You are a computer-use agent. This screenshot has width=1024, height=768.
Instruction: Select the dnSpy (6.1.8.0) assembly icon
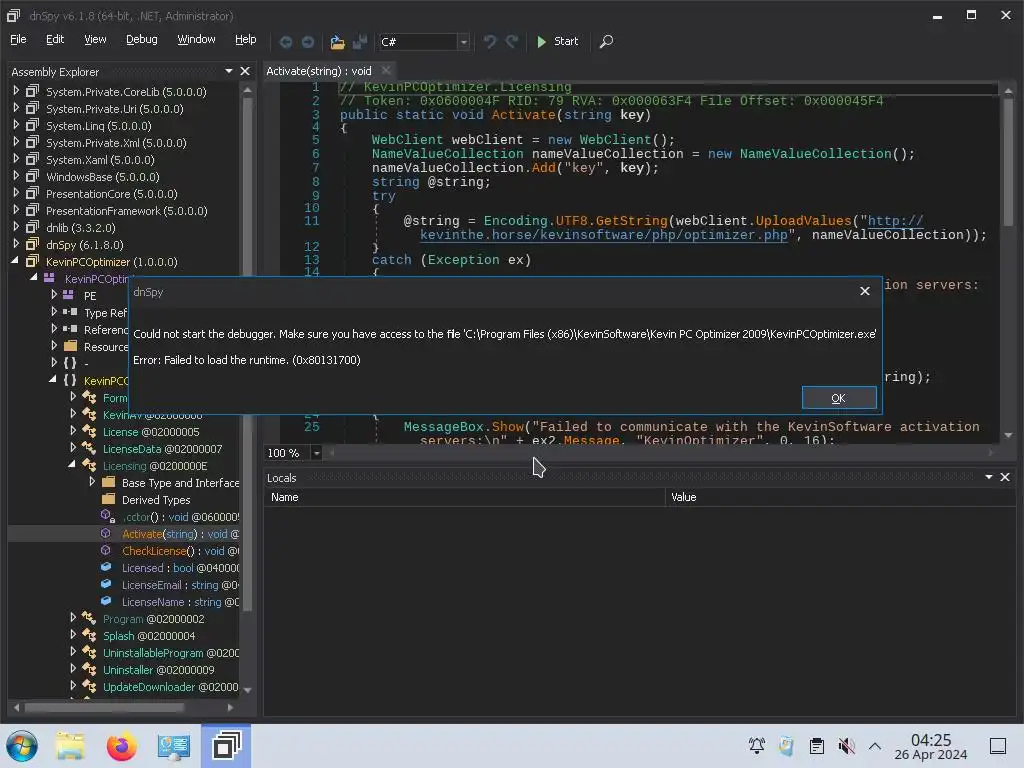point(32,244)
